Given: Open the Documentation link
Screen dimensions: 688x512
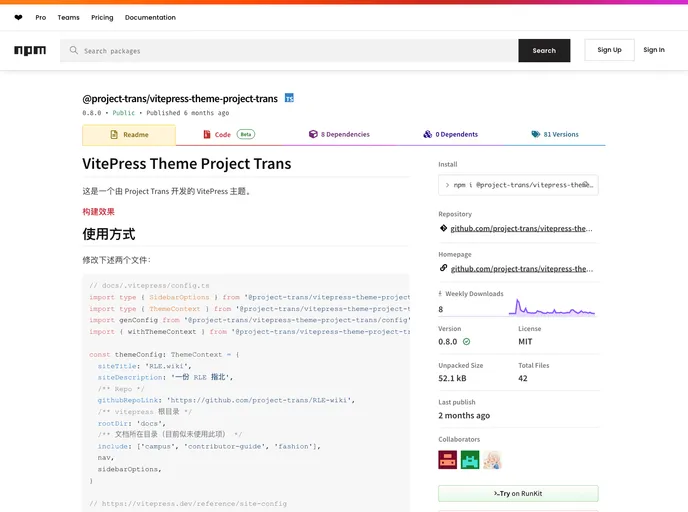Looking at the screenshot, I should (150, 18).
